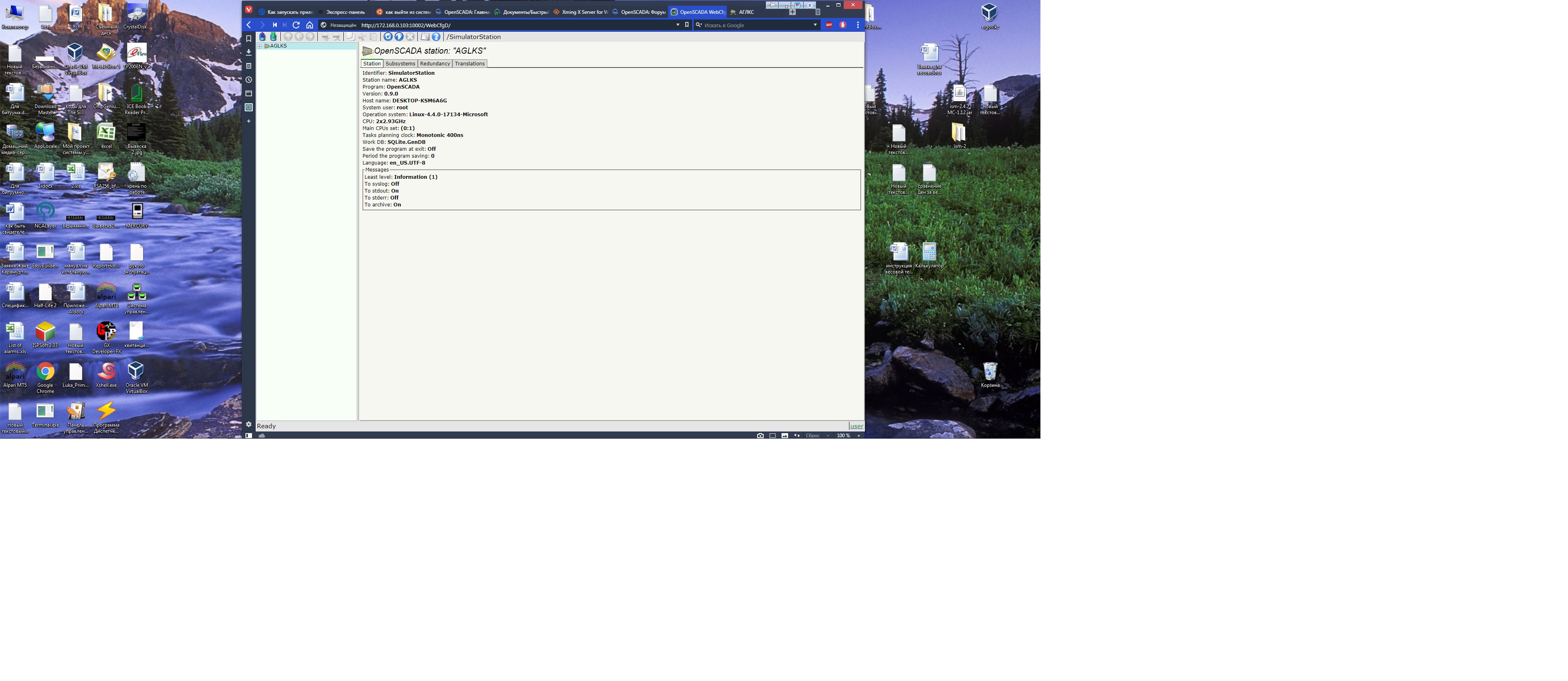Toggle the side panel via the bottom-left button
Image resolution: width=1568 pixels, height=681 pixels.
(248, 436)
